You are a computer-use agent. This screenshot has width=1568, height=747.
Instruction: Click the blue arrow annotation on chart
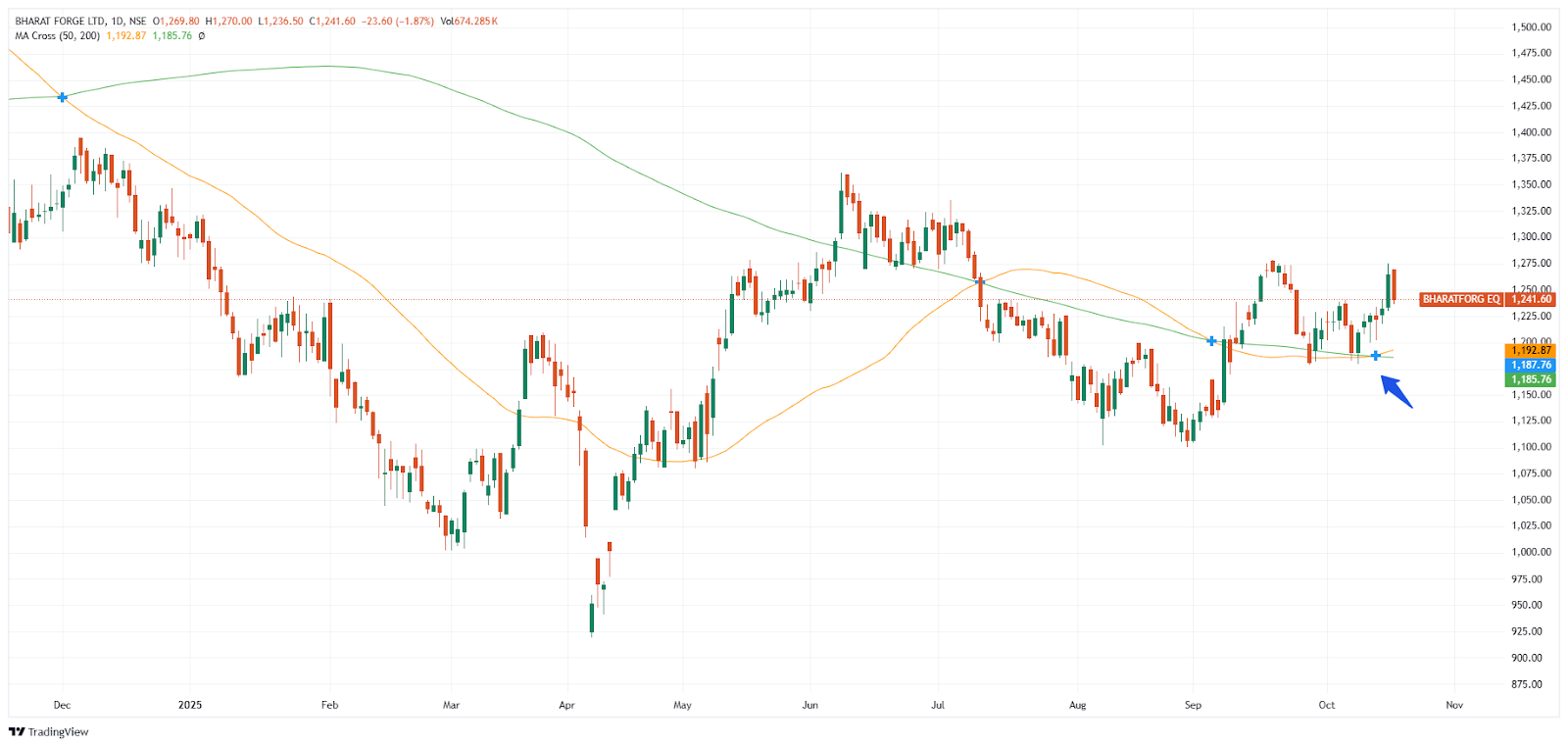tap(1396, 391)
